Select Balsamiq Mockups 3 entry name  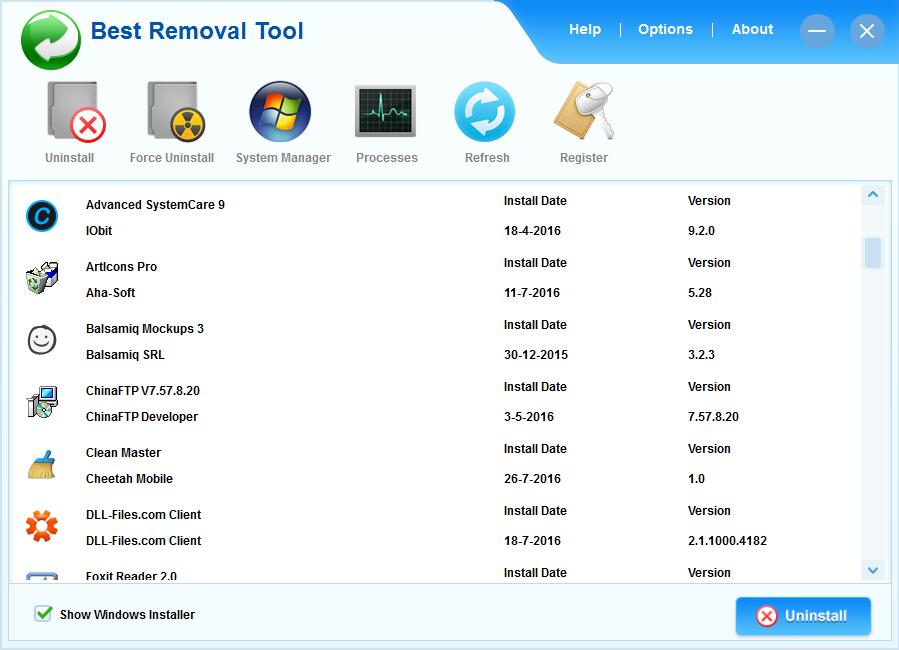point(145,328)
